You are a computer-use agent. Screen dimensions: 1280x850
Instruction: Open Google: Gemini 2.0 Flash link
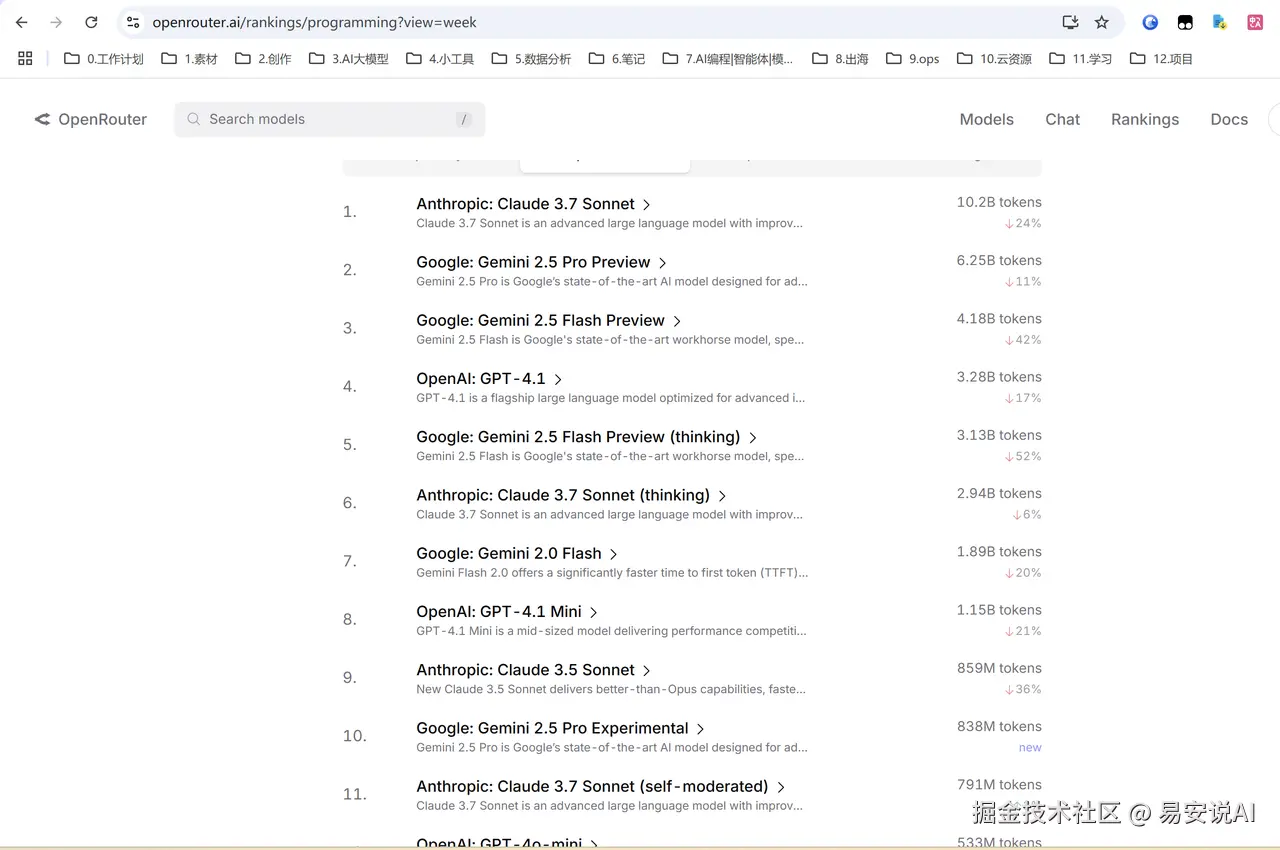509,553
